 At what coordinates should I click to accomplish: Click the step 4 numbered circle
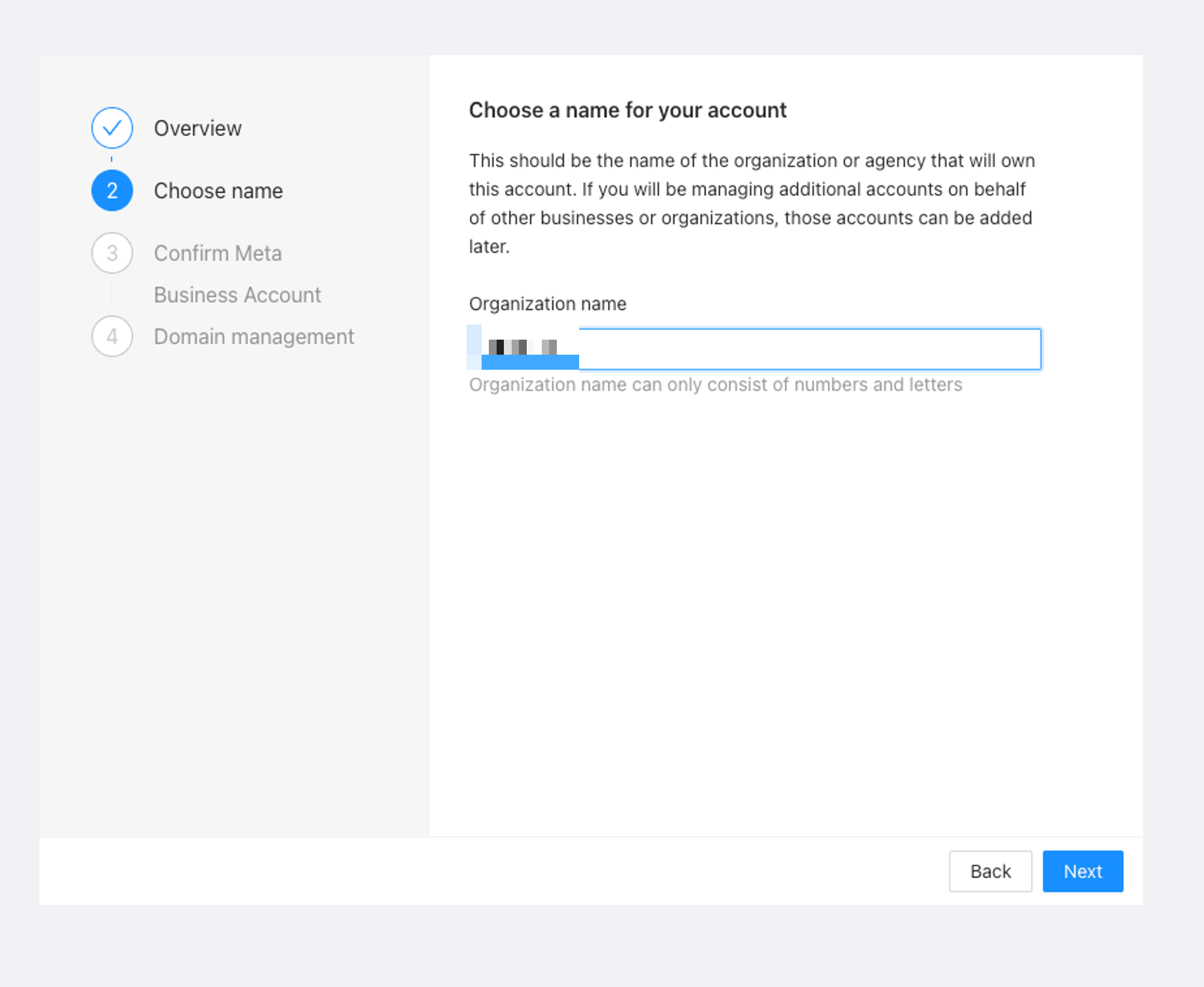click(112, 336)
